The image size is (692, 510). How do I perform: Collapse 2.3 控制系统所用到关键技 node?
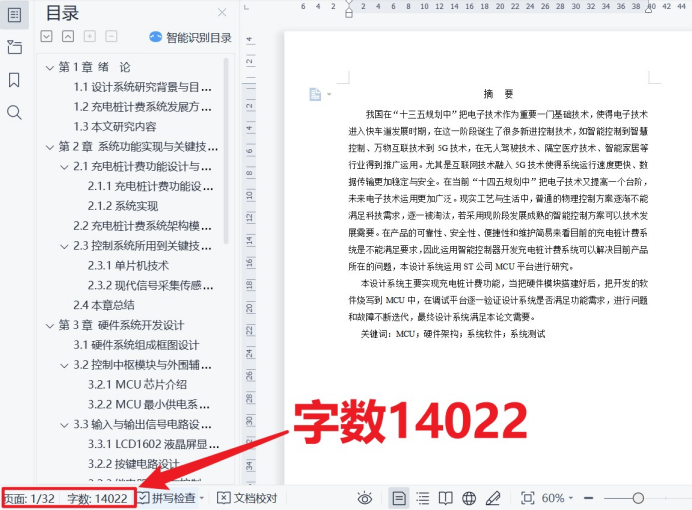point(64,246)
